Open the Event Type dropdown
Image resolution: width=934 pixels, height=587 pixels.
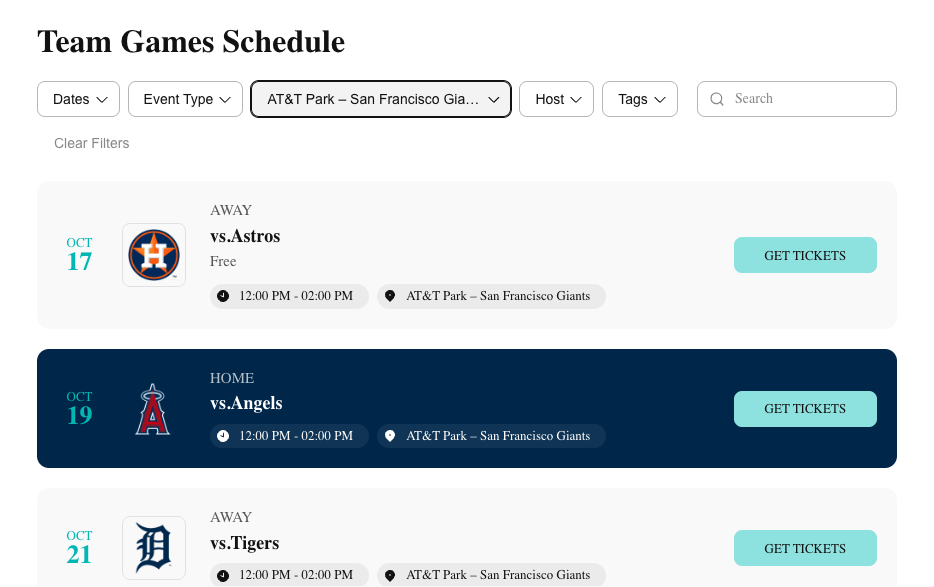point(185,99)
